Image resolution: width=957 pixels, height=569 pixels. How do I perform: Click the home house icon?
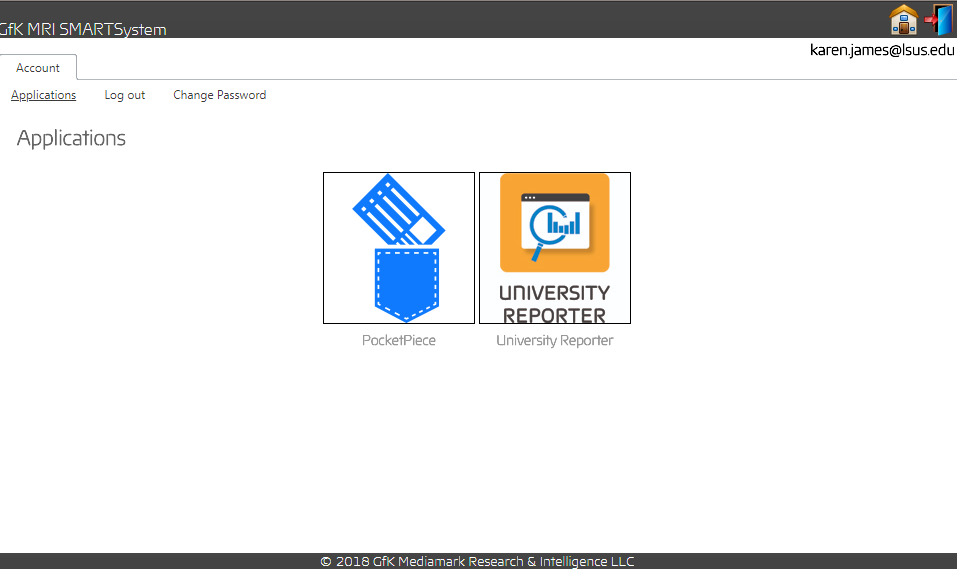903,20
